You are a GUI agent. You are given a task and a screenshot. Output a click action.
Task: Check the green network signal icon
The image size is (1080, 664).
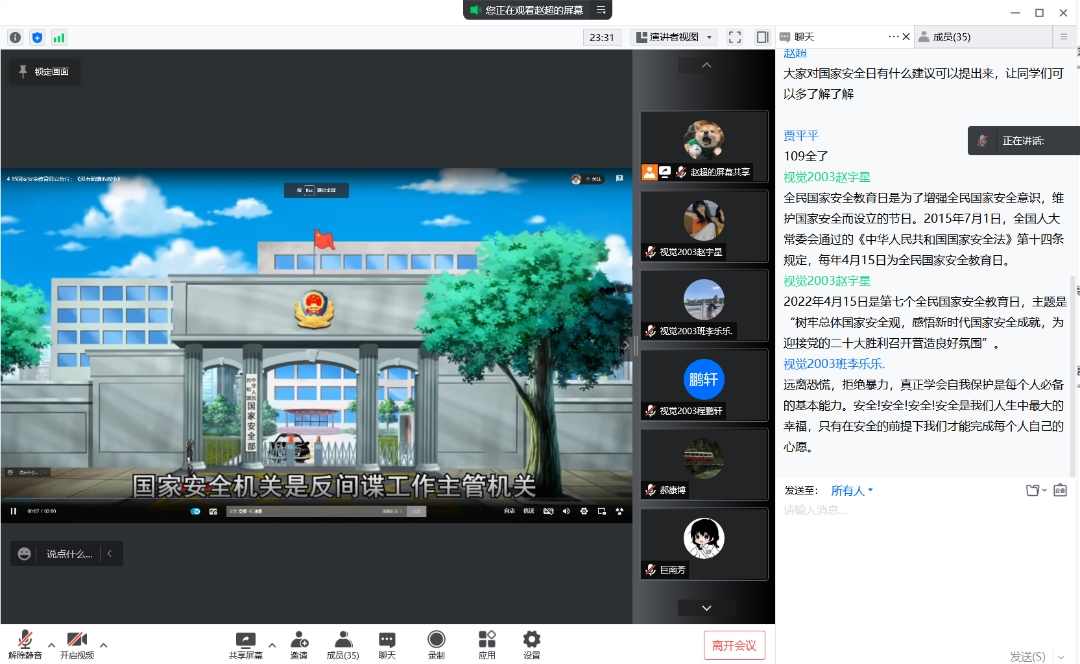59,37
